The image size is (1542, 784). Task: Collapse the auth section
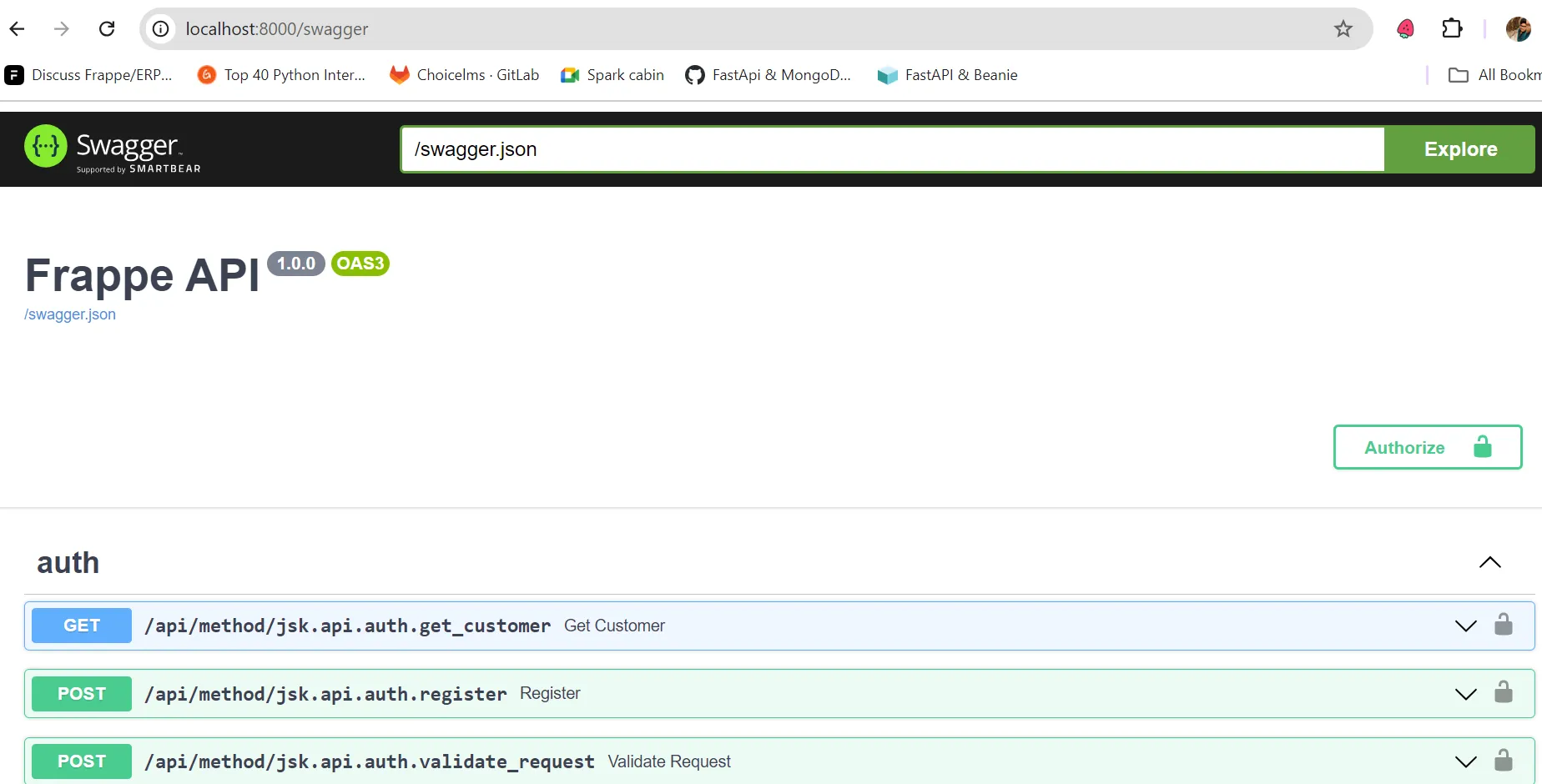tap(1490, 563)
